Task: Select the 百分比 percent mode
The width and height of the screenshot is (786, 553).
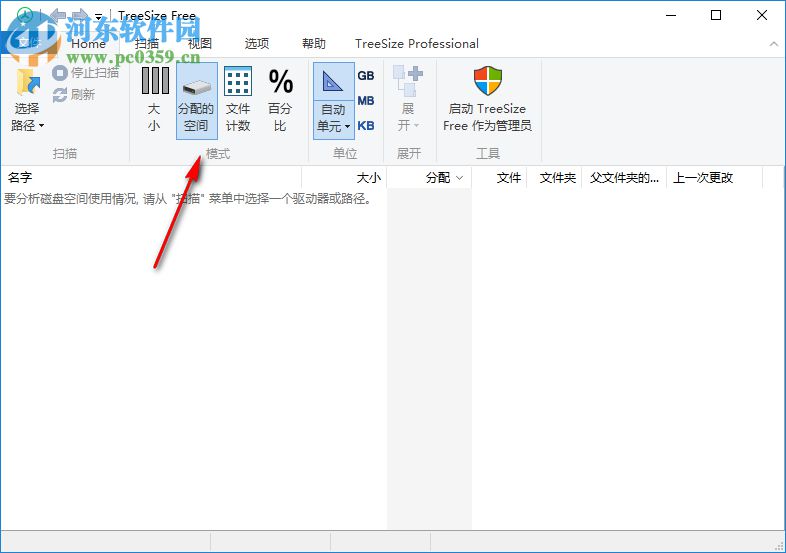Action: (x=280, y=100)
